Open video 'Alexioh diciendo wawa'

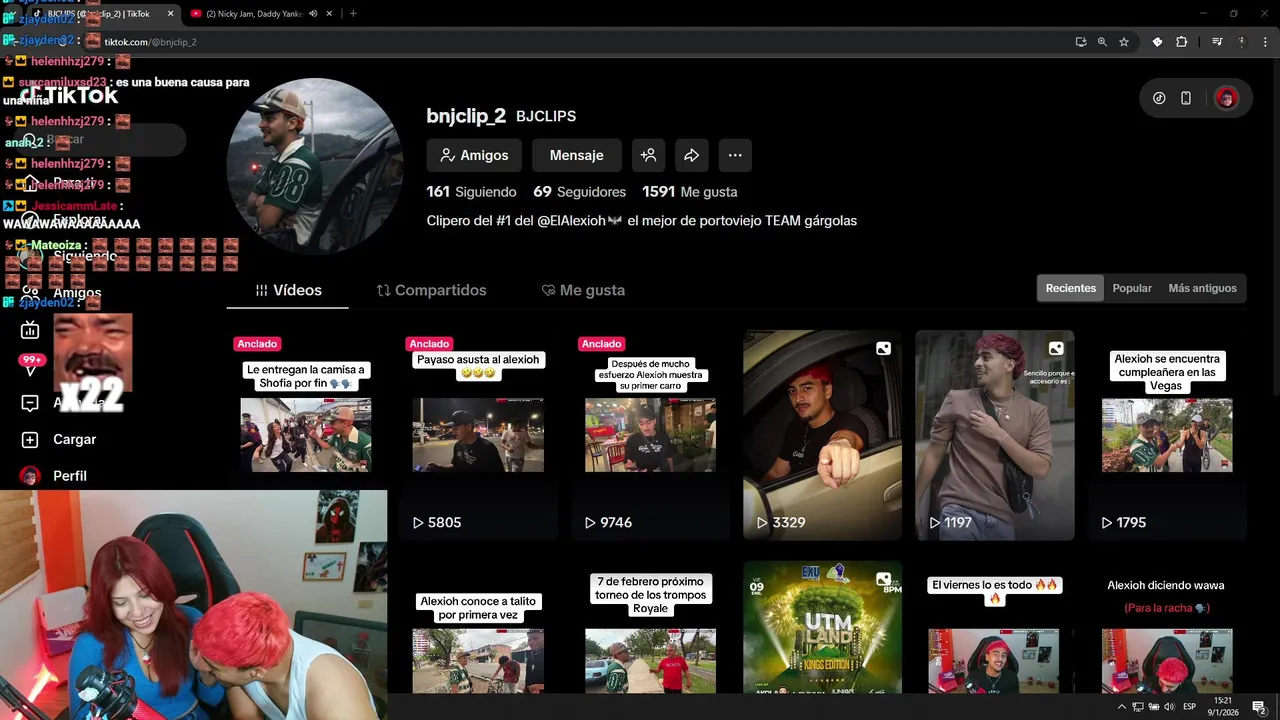click(x=1167, y=627)
